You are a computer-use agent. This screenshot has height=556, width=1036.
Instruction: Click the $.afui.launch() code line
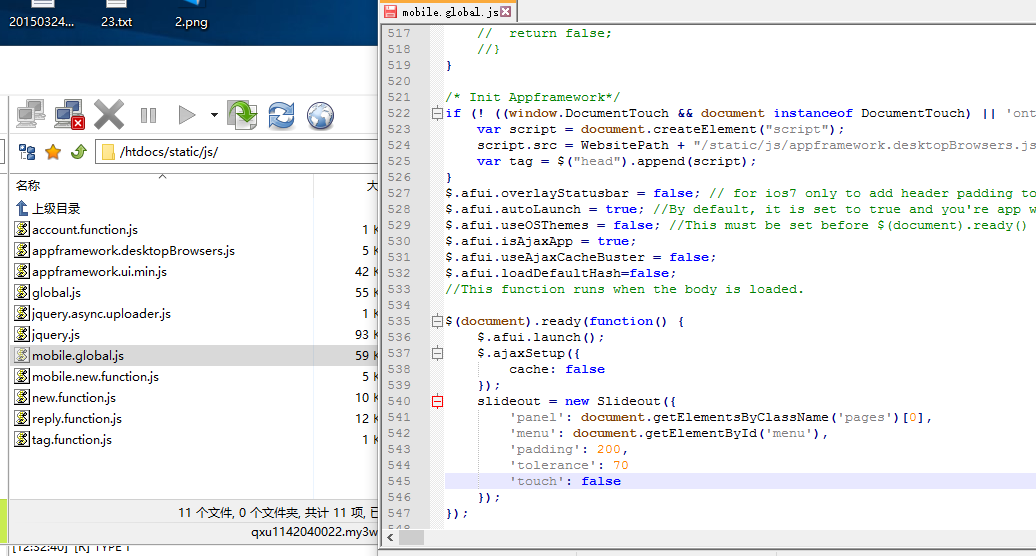540,337
